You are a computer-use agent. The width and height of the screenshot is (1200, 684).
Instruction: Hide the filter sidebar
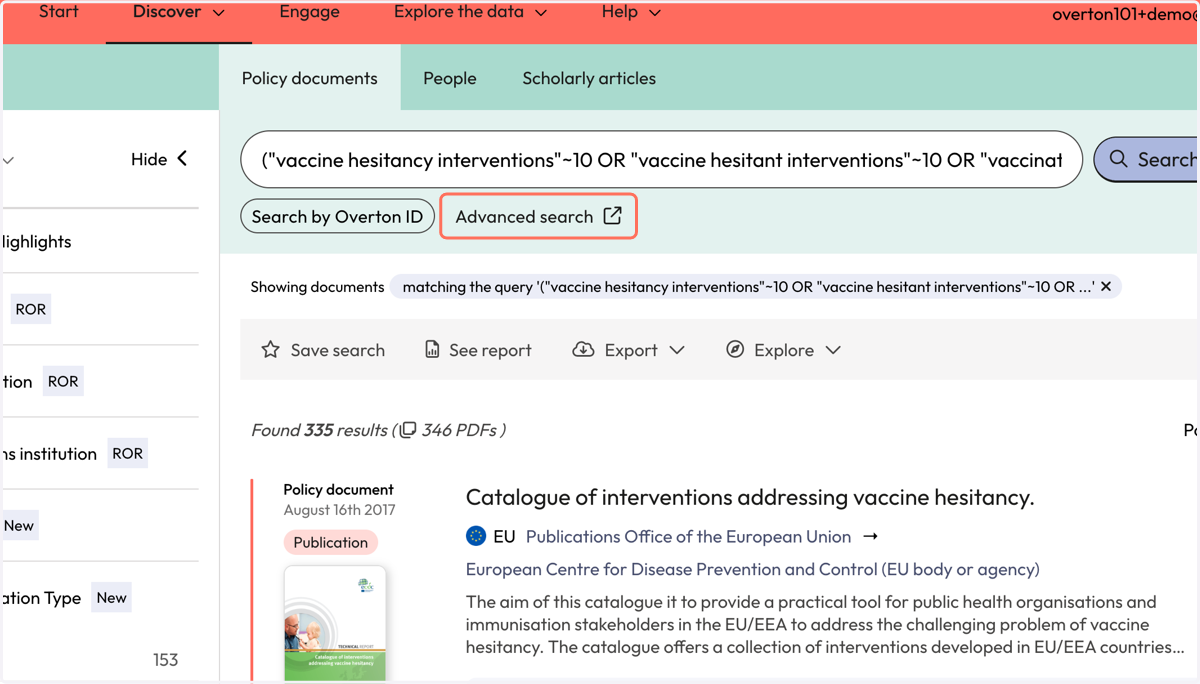coord(159,159)
